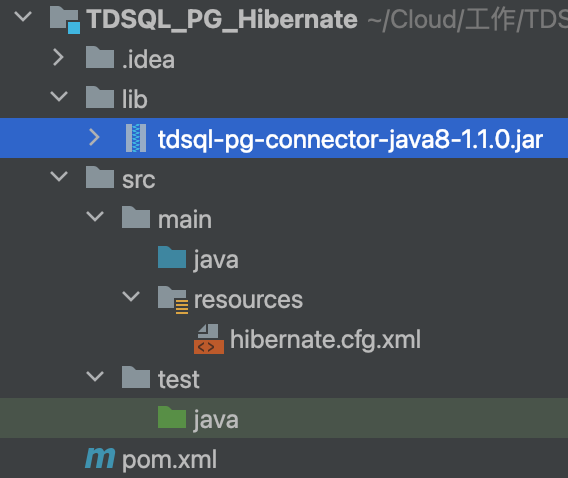Collapse the main folder chevron

[95, 216]
